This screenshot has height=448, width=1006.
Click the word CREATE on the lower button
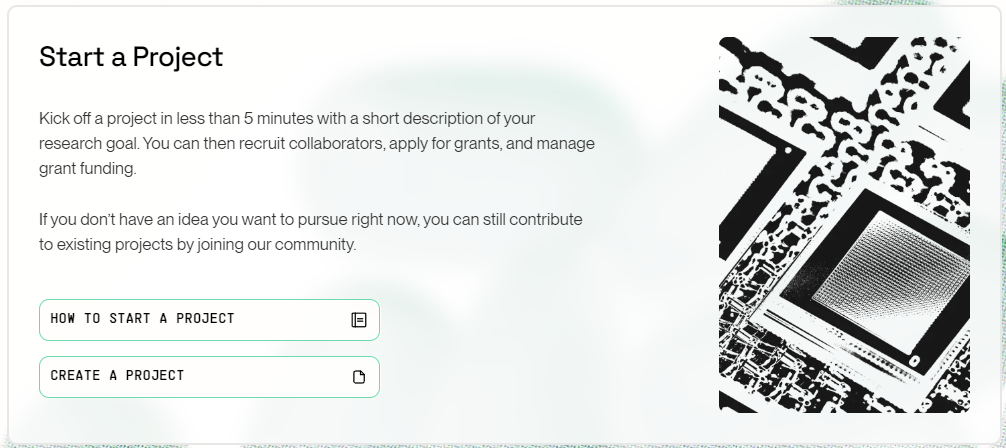point(75,375)
